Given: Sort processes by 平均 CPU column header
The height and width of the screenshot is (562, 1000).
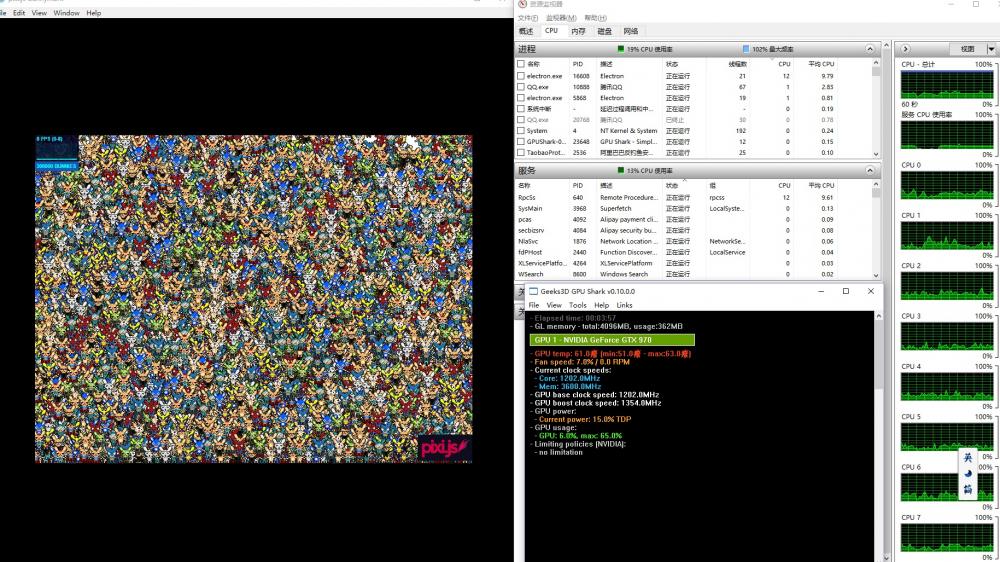Looking at the screenshot, I should [821, 64].
